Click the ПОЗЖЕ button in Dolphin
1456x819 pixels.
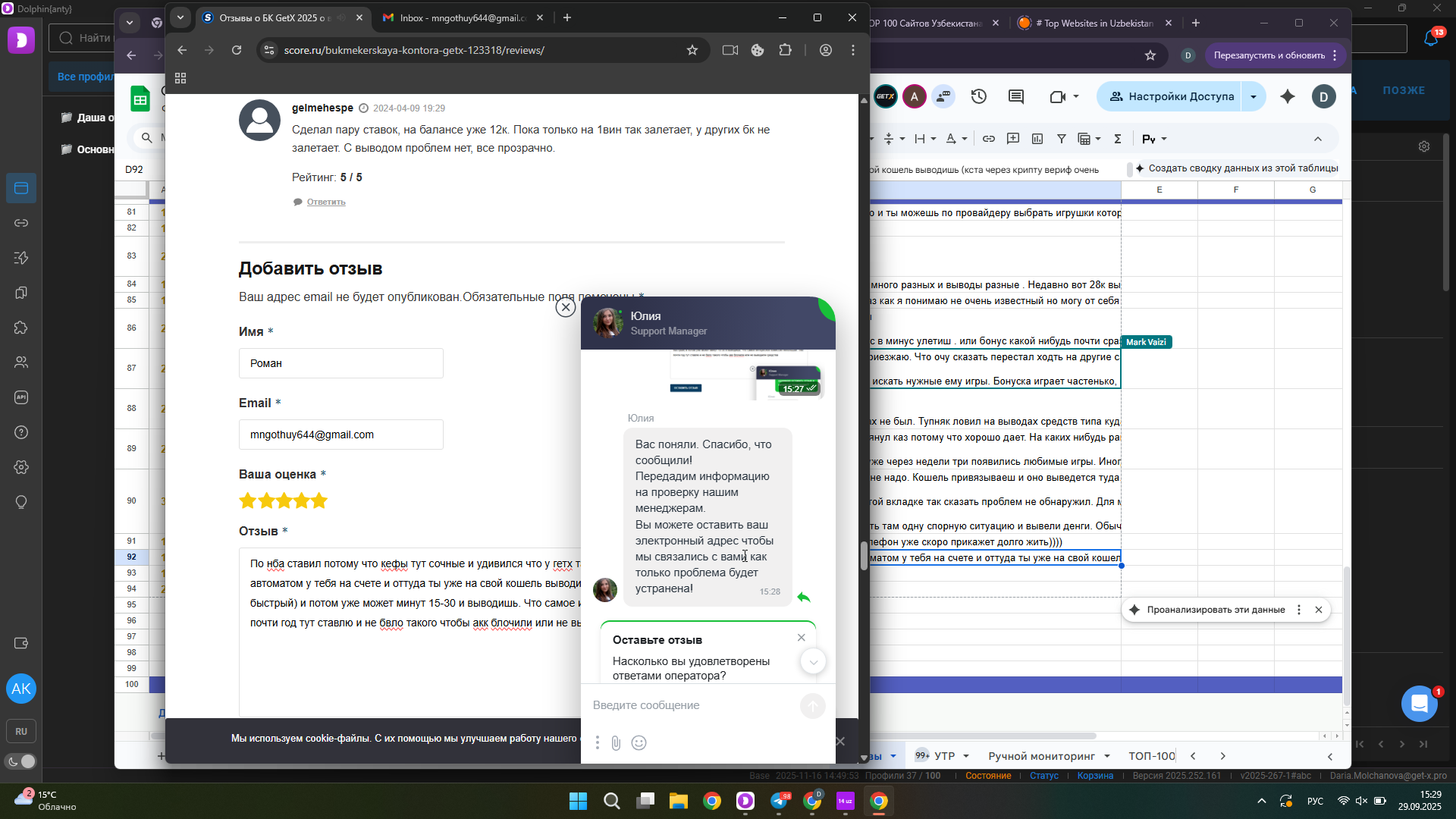pyautogui.click(x=1404, y=90)
